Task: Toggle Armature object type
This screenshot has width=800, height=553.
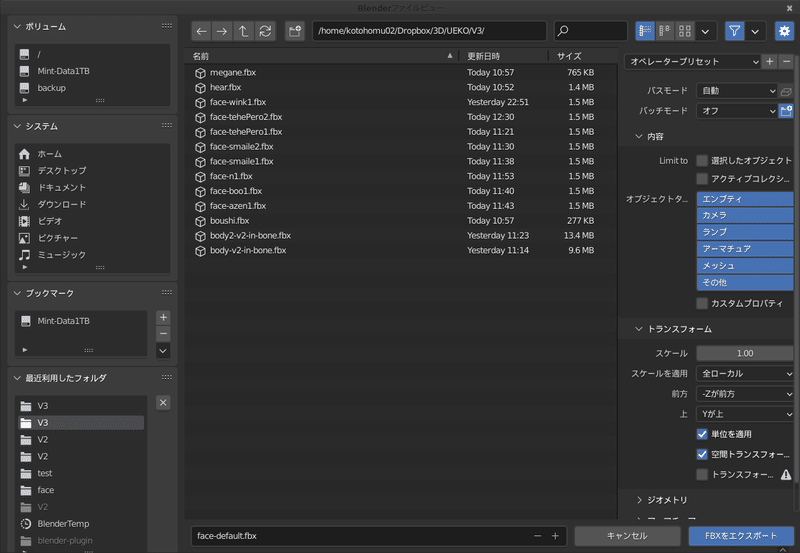Action: 745,249
